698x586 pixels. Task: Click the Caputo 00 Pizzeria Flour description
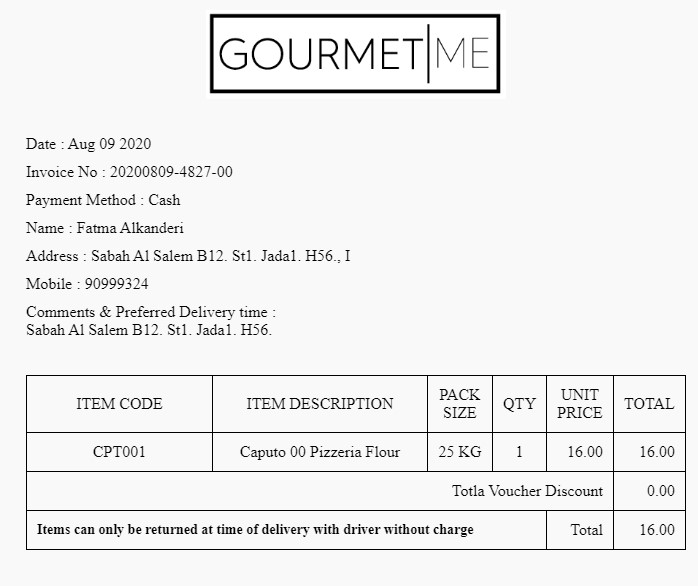pos(320,452)
